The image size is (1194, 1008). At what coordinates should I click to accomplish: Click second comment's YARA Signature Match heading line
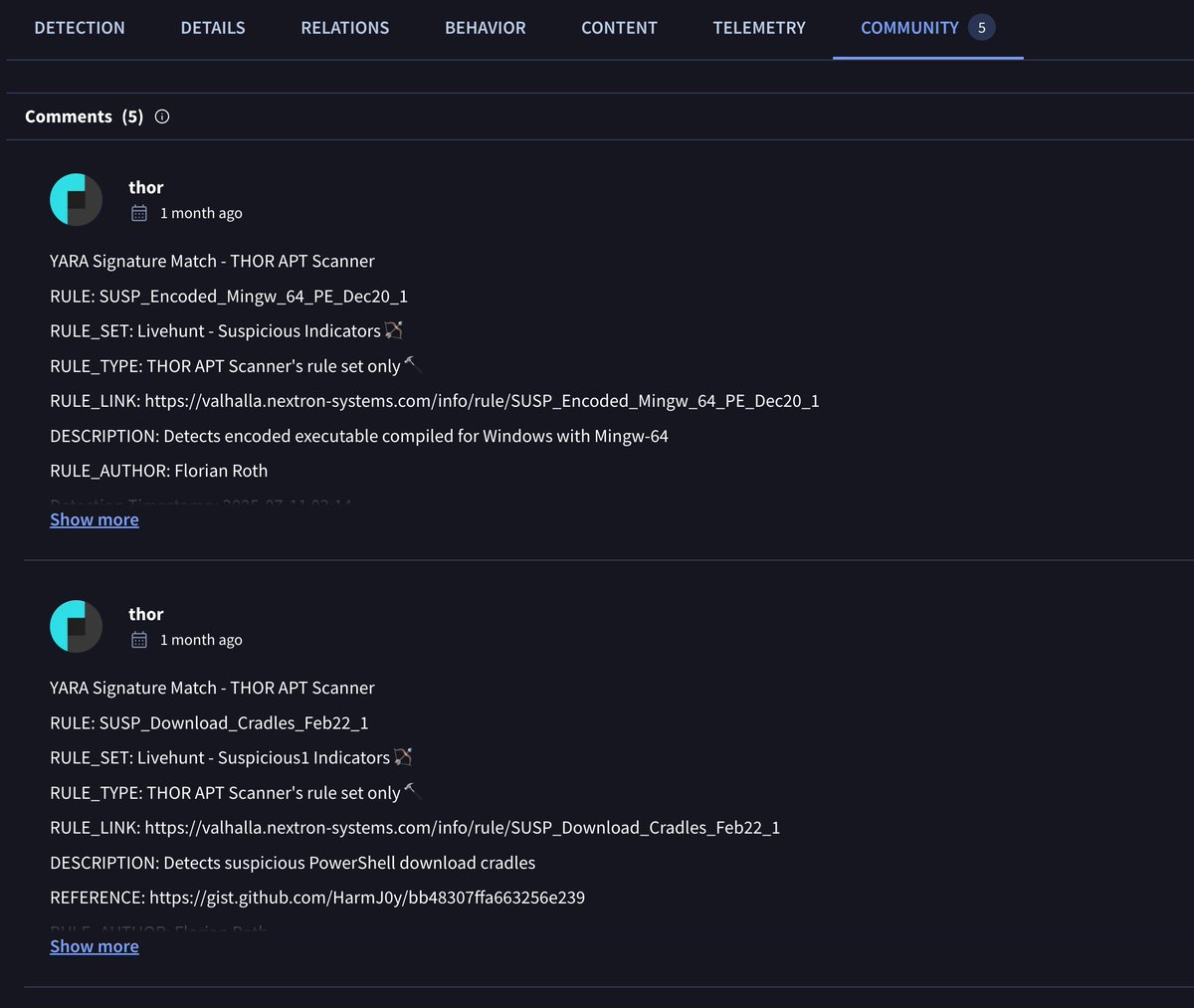(212, 689)
